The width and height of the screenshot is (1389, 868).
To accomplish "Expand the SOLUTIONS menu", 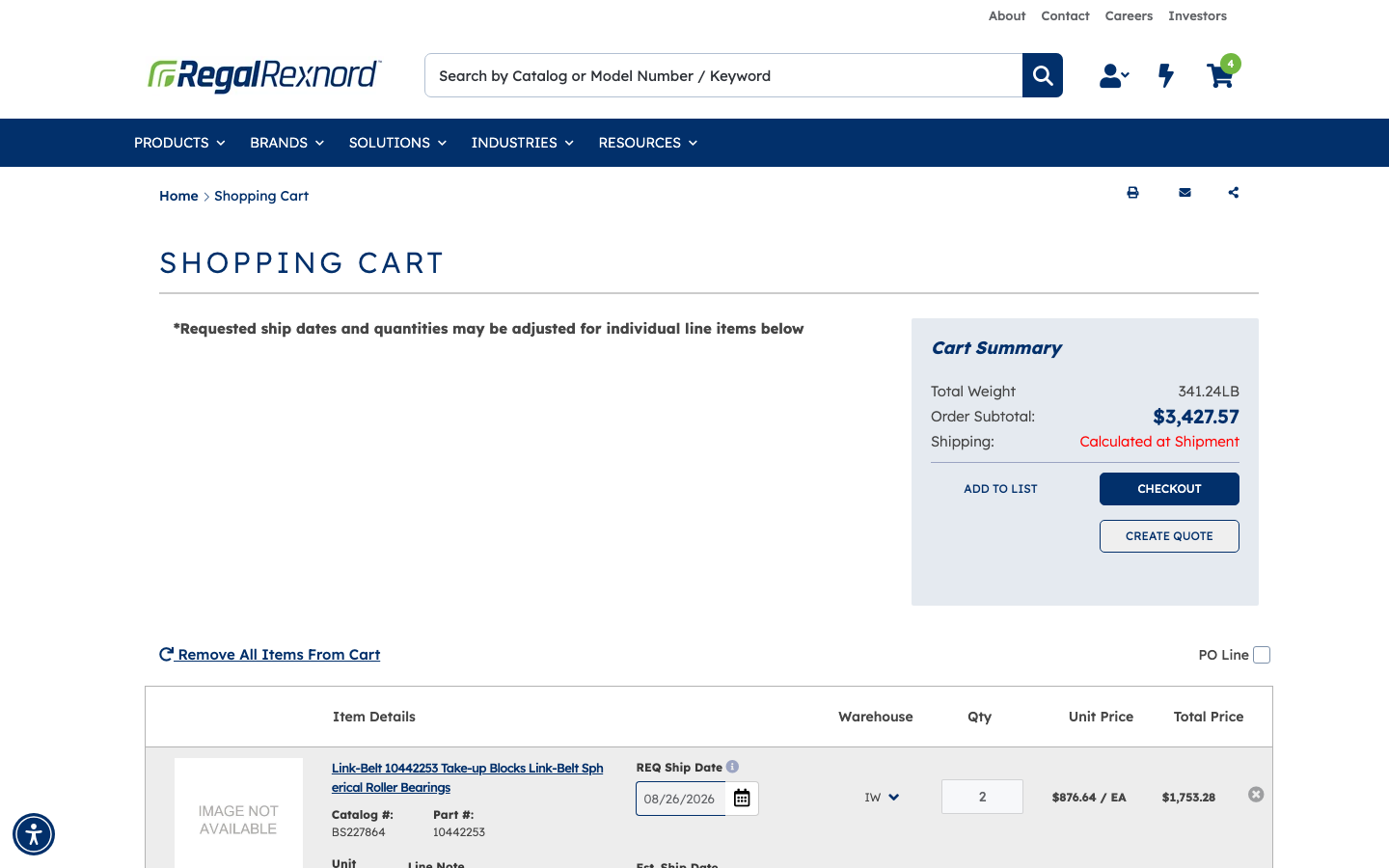I will [x=397, y=143].
